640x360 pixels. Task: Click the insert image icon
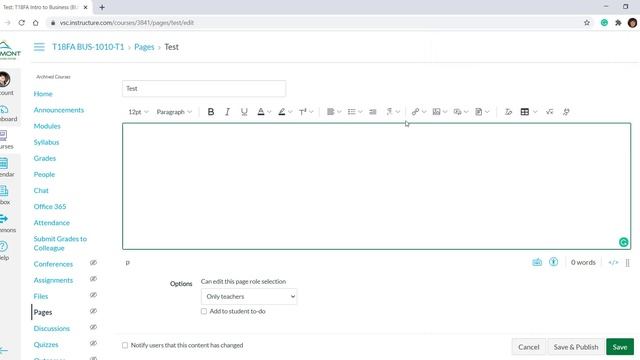(436, 112)
